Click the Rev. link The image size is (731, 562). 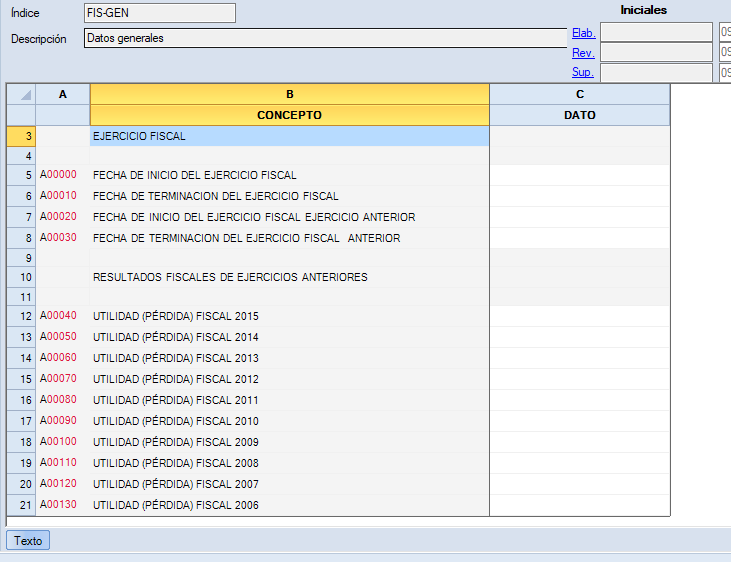tap(583, 53)
